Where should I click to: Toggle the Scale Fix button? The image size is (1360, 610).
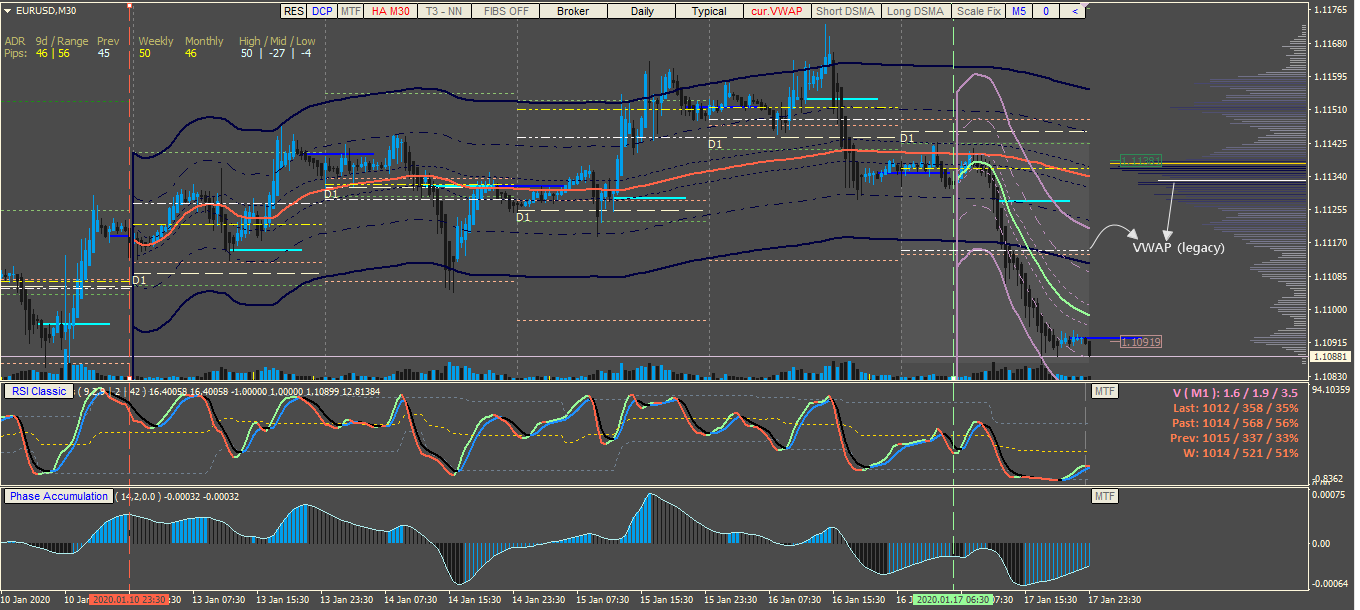(977, 12)
